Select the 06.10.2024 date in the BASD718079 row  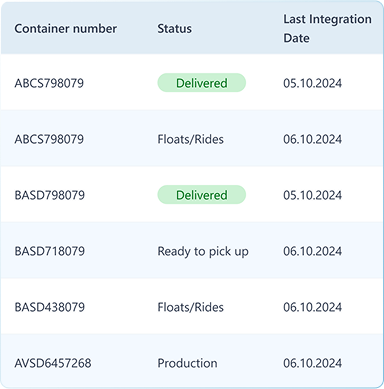click(312, 251)
